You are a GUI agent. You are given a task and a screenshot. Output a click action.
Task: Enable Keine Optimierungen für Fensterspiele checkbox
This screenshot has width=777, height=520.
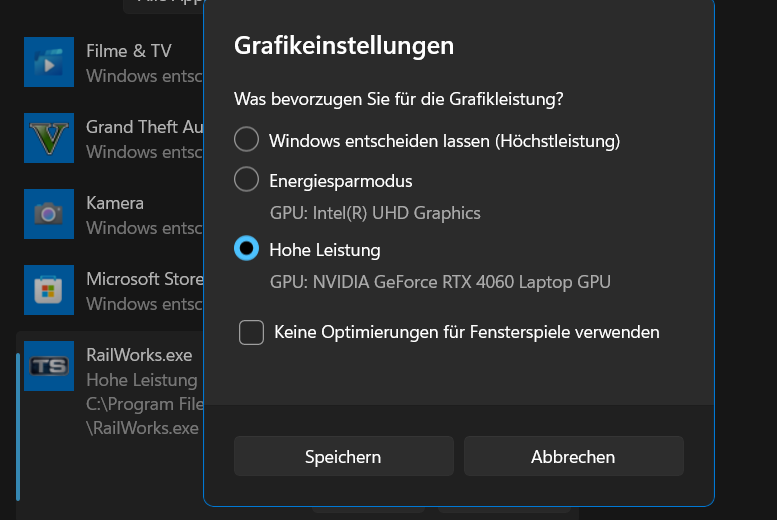[251, 332]
